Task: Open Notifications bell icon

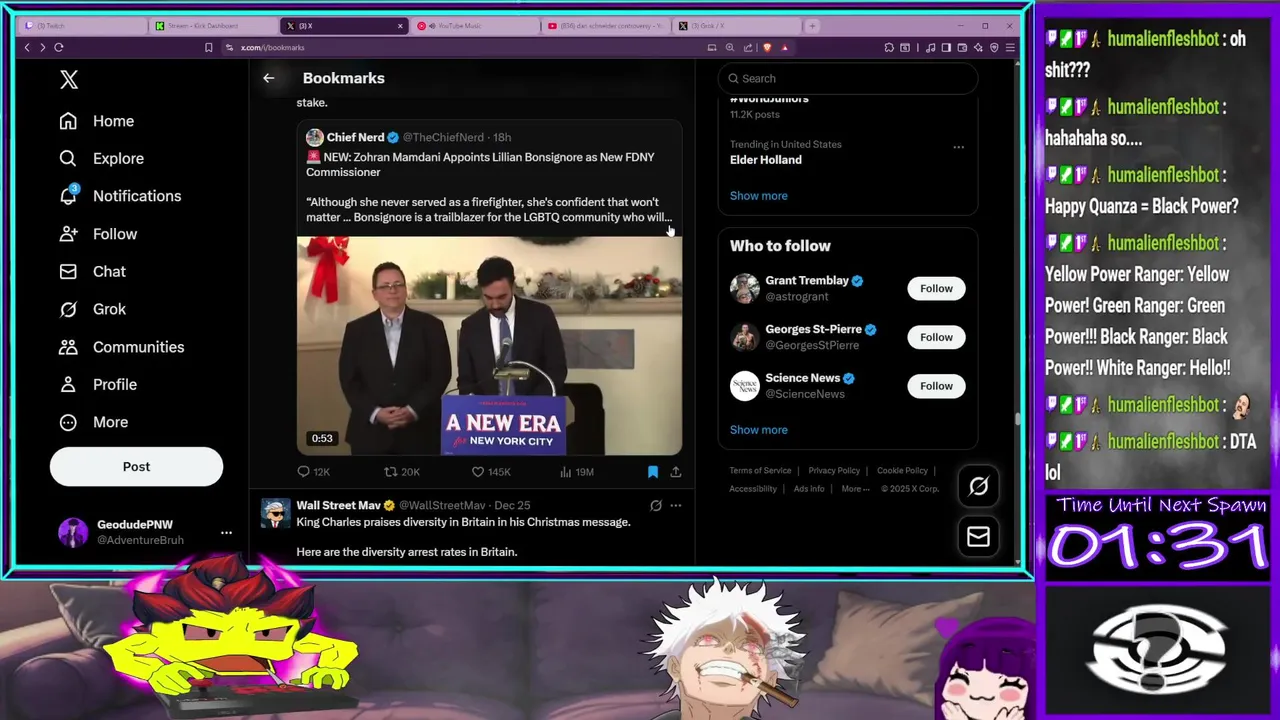Action: click(68, 196)
